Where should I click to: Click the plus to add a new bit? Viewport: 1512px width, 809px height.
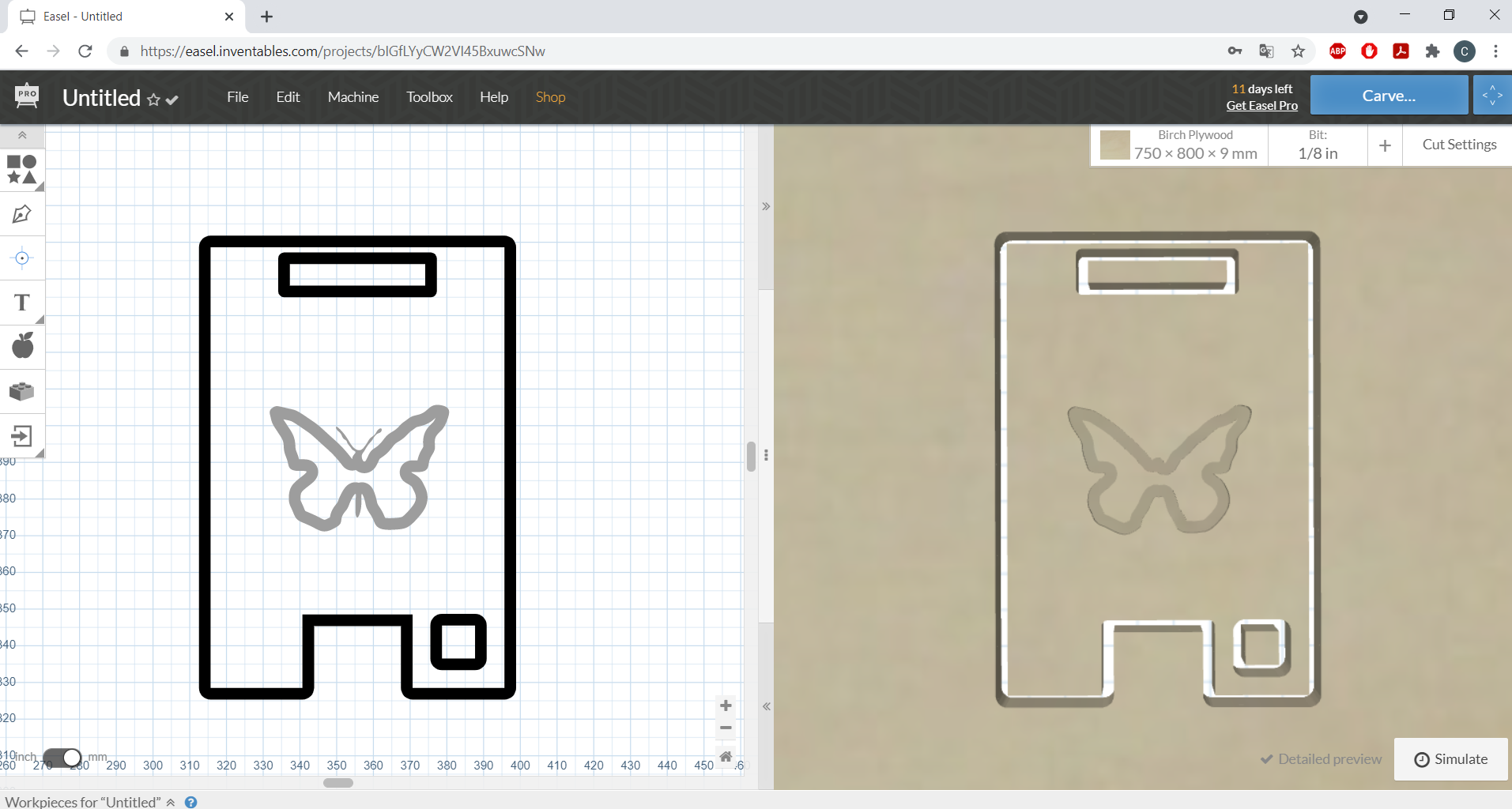click(1385, 145)
